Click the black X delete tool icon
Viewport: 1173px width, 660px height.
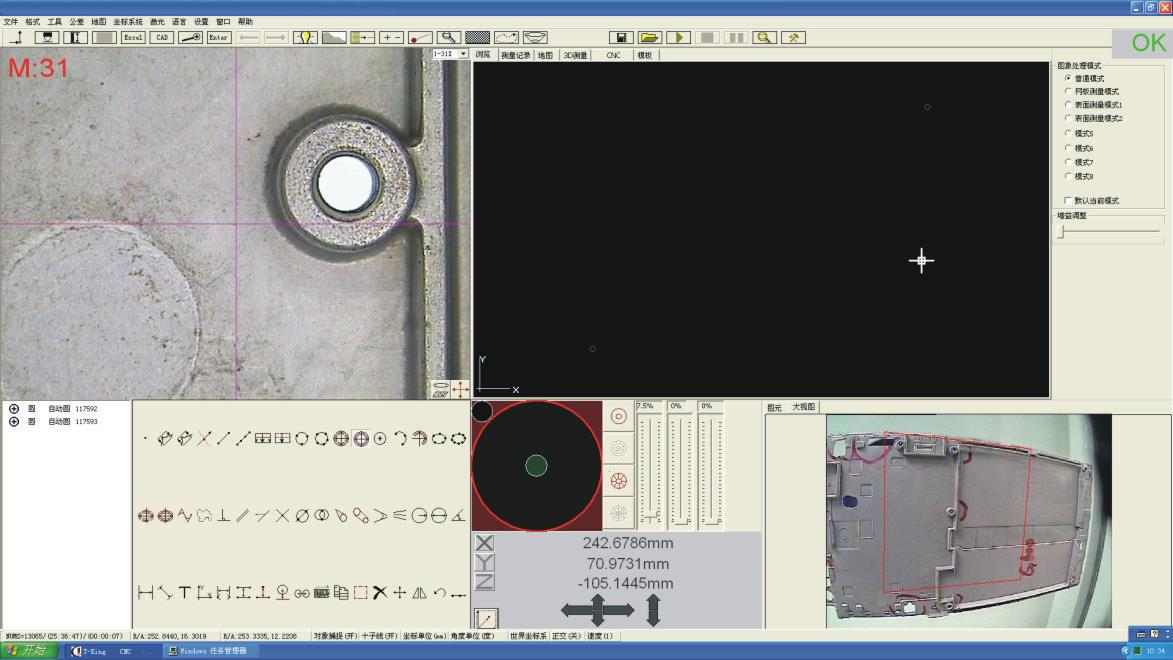(x=379, y=593)
